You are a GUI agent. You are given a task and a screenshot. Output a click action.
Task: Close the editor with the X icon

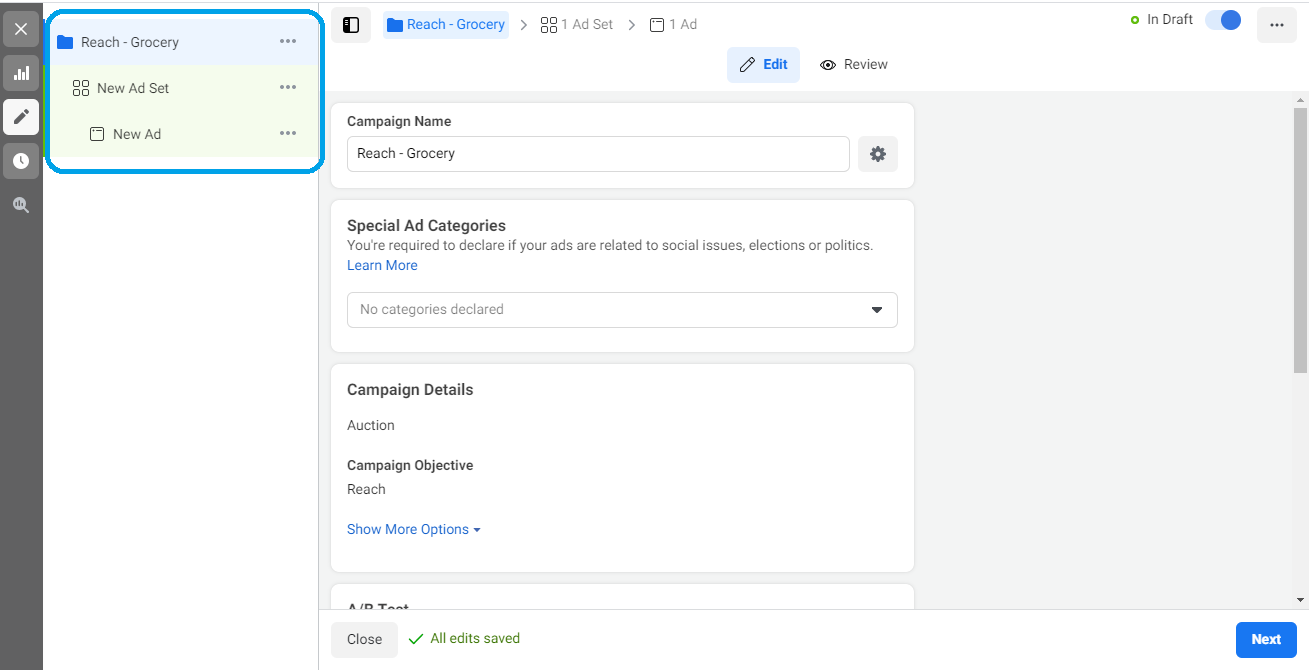point(21,29)
